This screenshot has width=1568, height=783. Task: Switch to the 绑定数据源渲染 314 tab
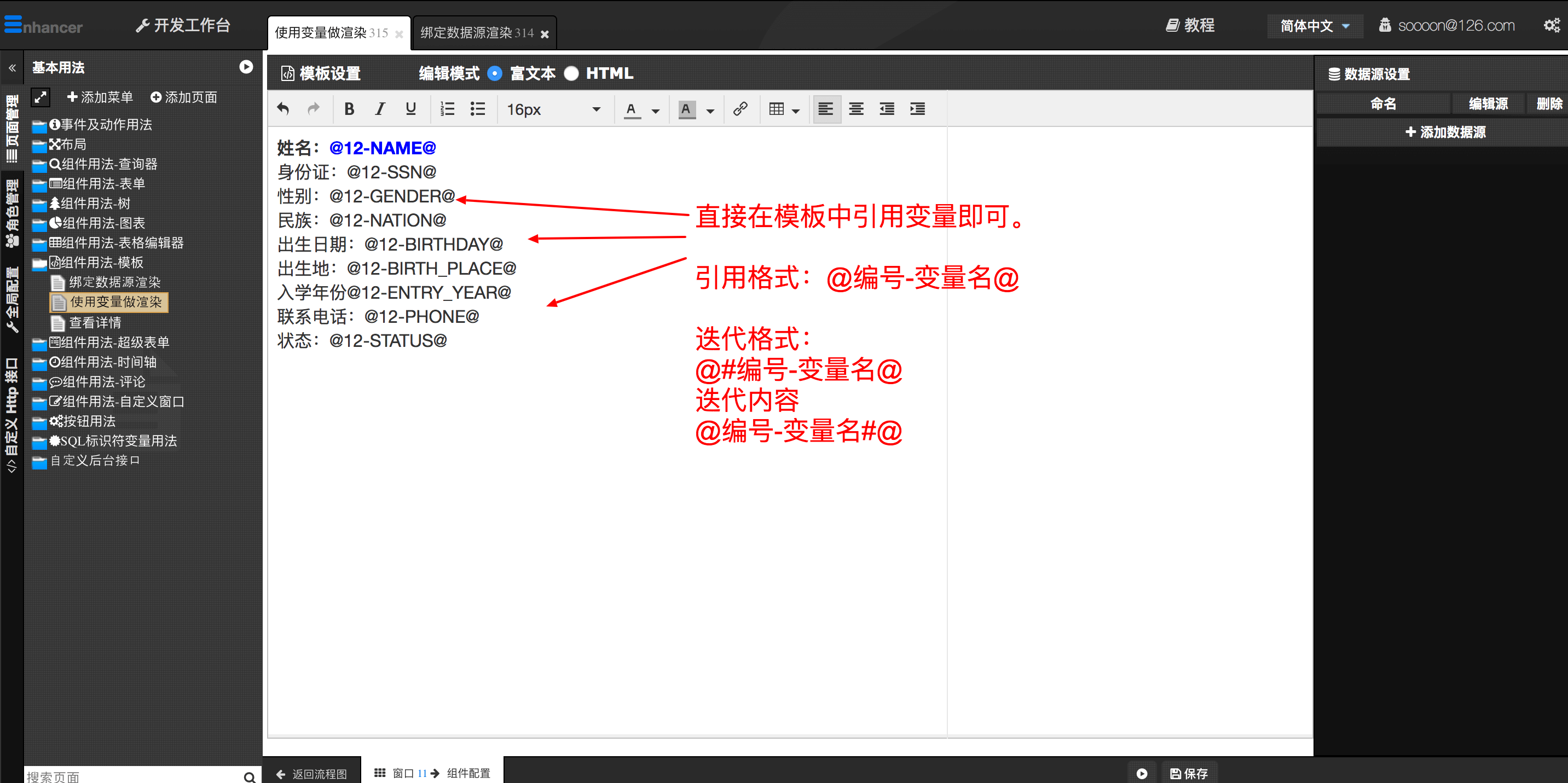477,33
